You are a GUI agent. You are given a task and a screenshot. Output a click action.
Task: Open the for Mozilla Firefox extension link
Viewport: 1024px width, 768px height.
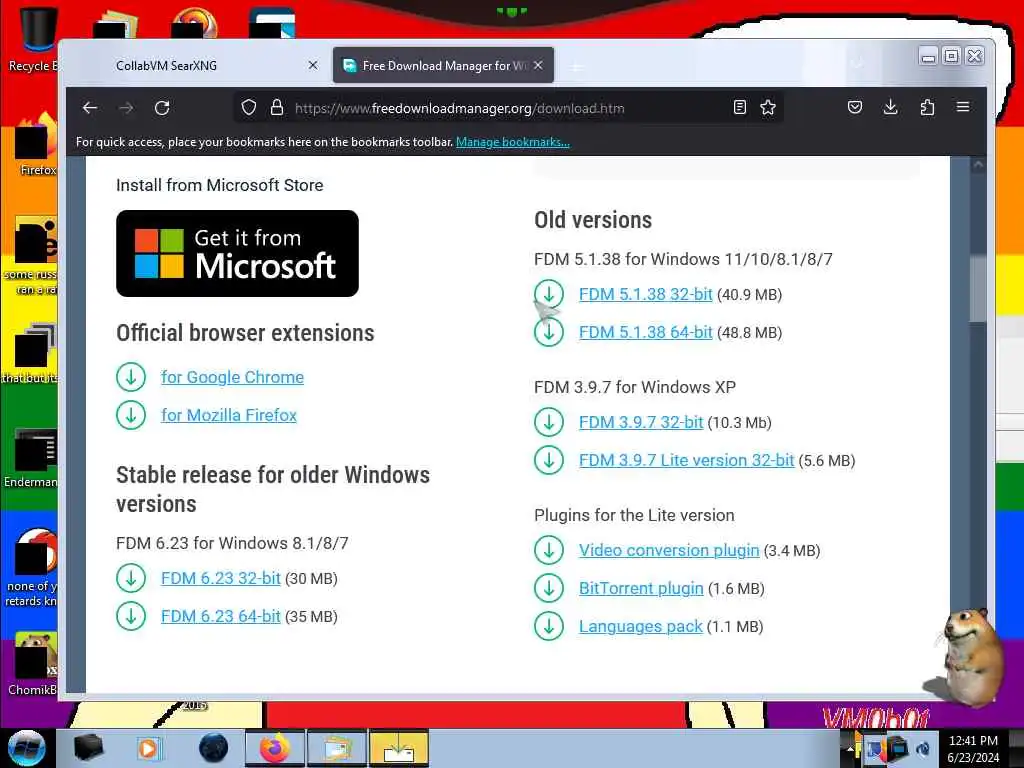[x=229, y=415]
